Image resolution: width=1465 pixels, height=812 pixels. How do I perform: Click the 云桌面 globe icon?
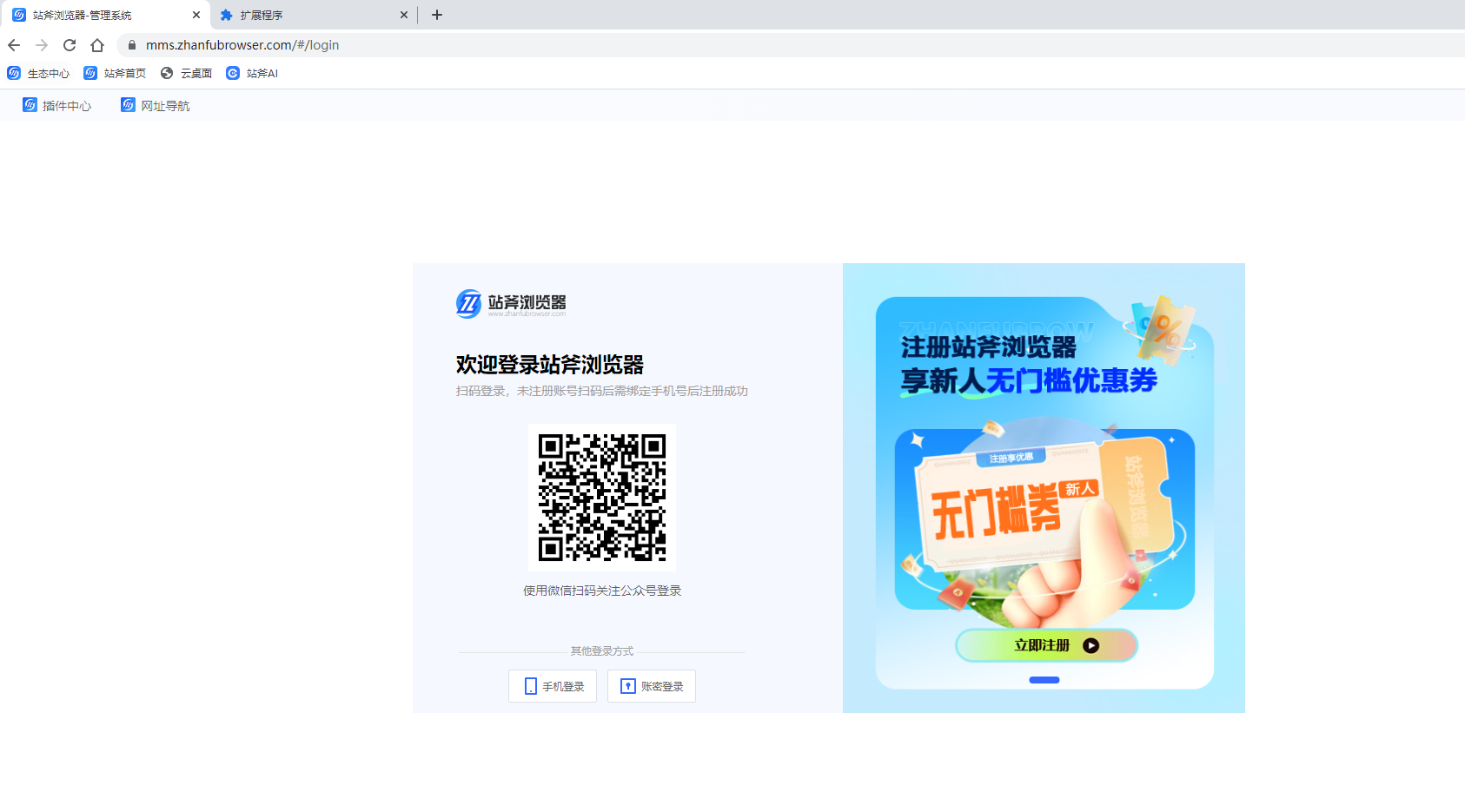tap(167, 73)
